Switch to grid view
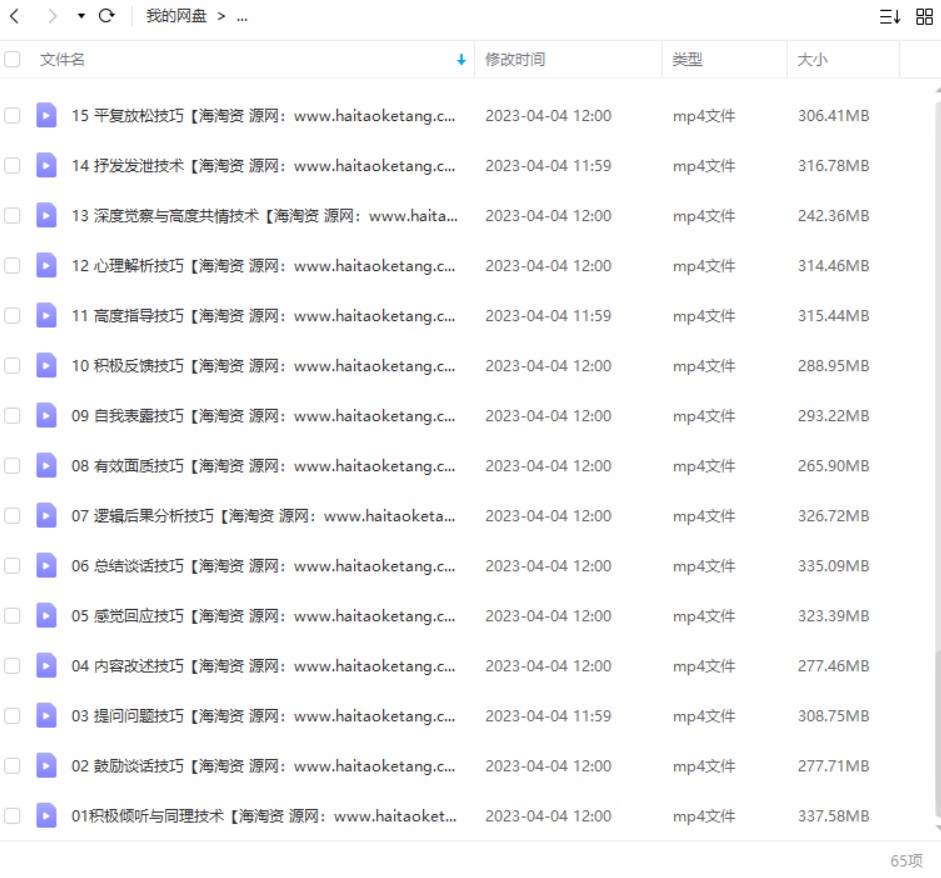This screenshot has width=941, height=878. [924, 17]
